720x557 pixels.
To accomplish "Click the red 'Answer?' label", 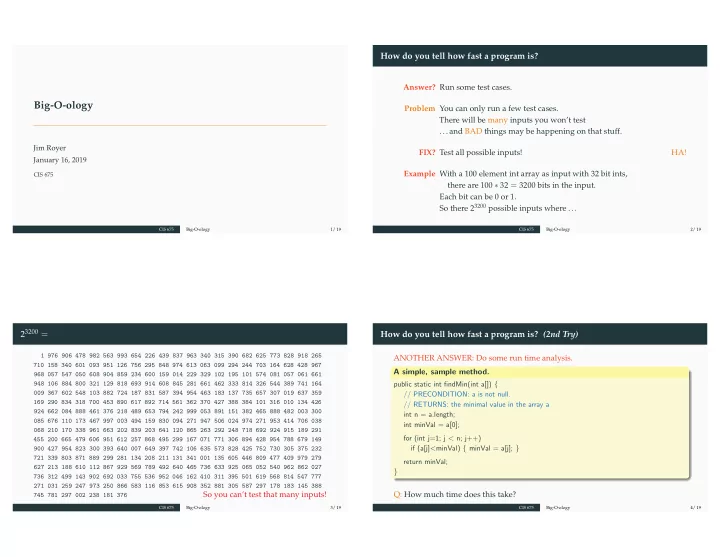I will [x=419, y=87].
